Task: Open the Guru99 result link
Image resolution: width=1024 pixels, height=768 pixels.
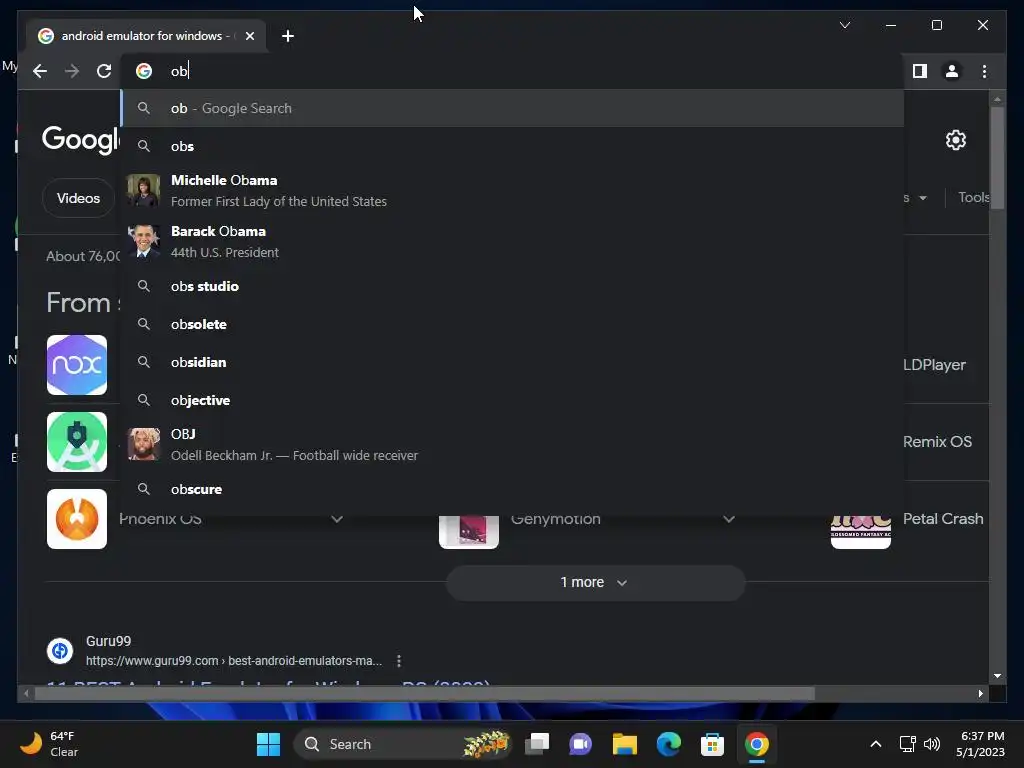Action: click(x=234, y=661)
